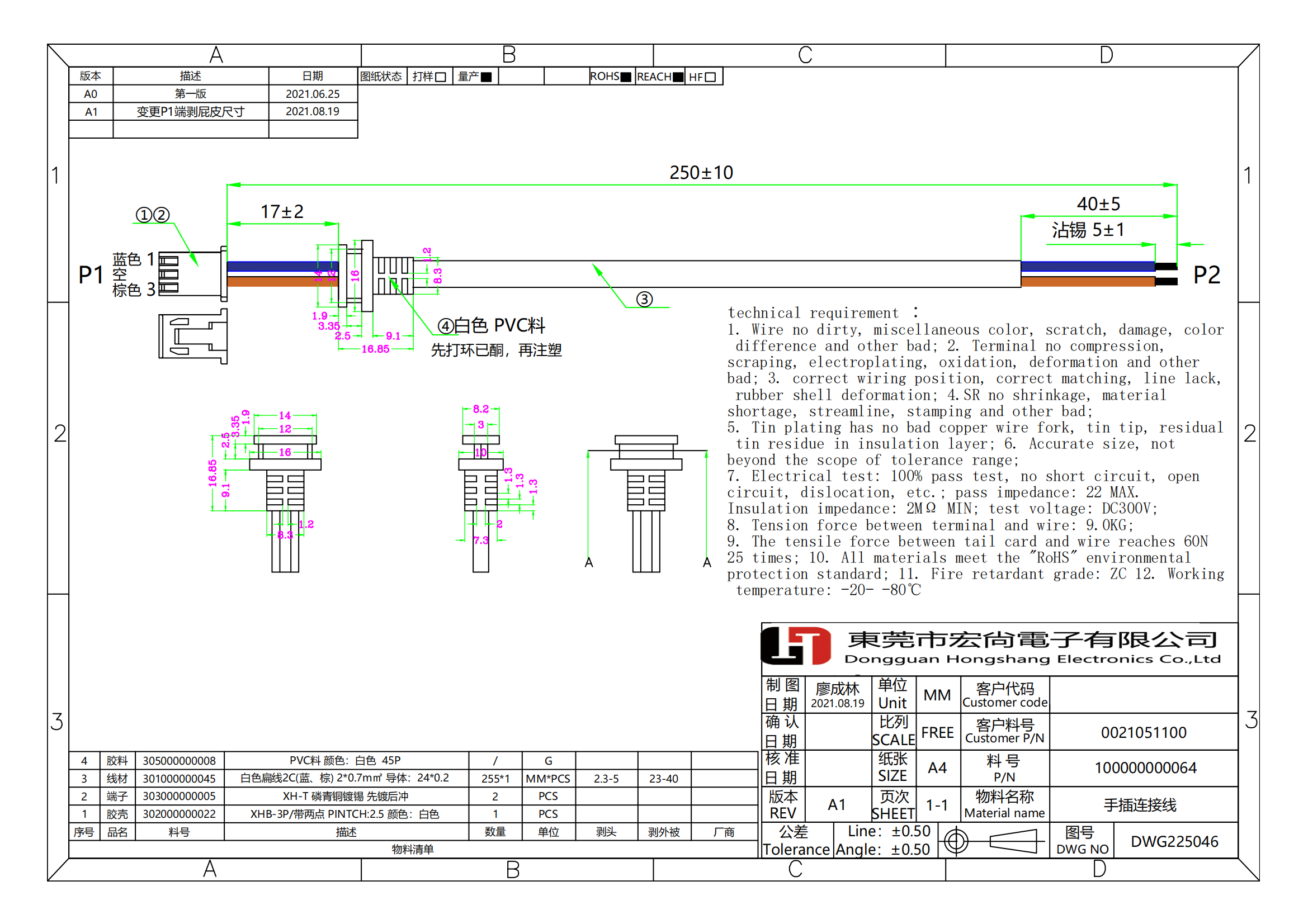1308x924 pixels.
Task: Click the magenta 8.2 dimension on middle view
Action: point(481,409)
